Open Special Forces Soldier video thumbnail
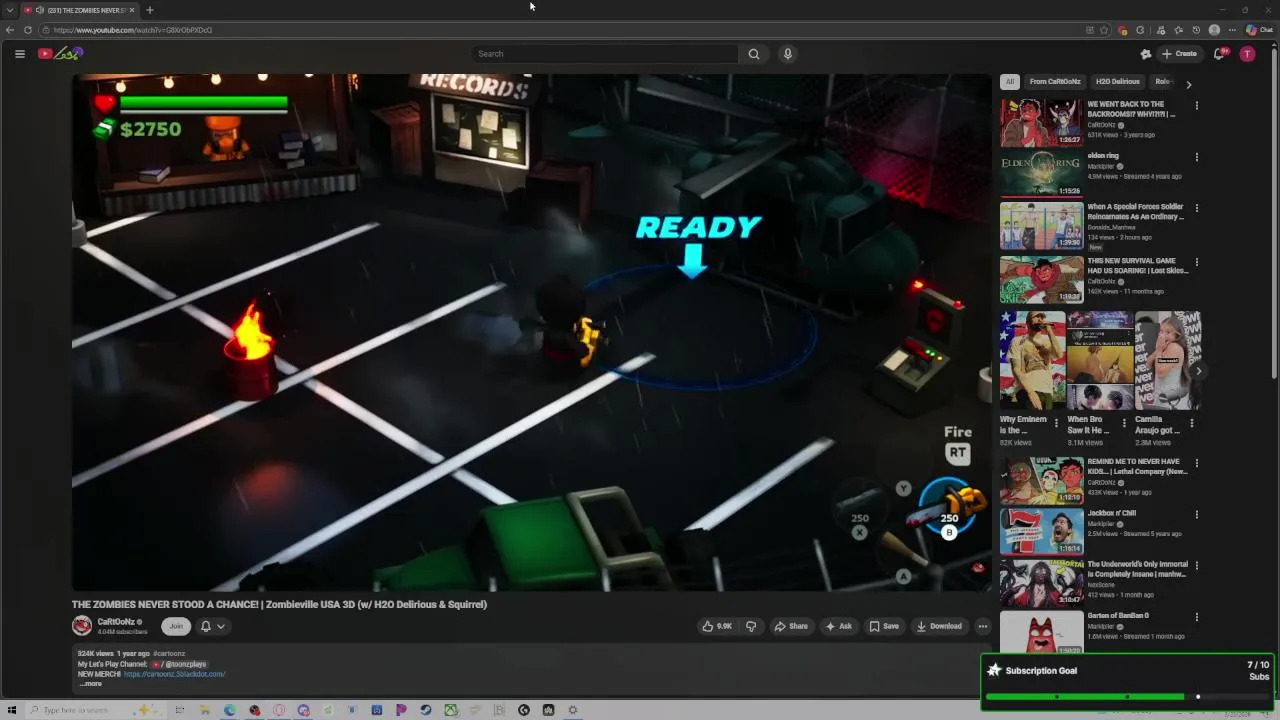Viewport: 1280px width, 720px height. pos(1041,226)
